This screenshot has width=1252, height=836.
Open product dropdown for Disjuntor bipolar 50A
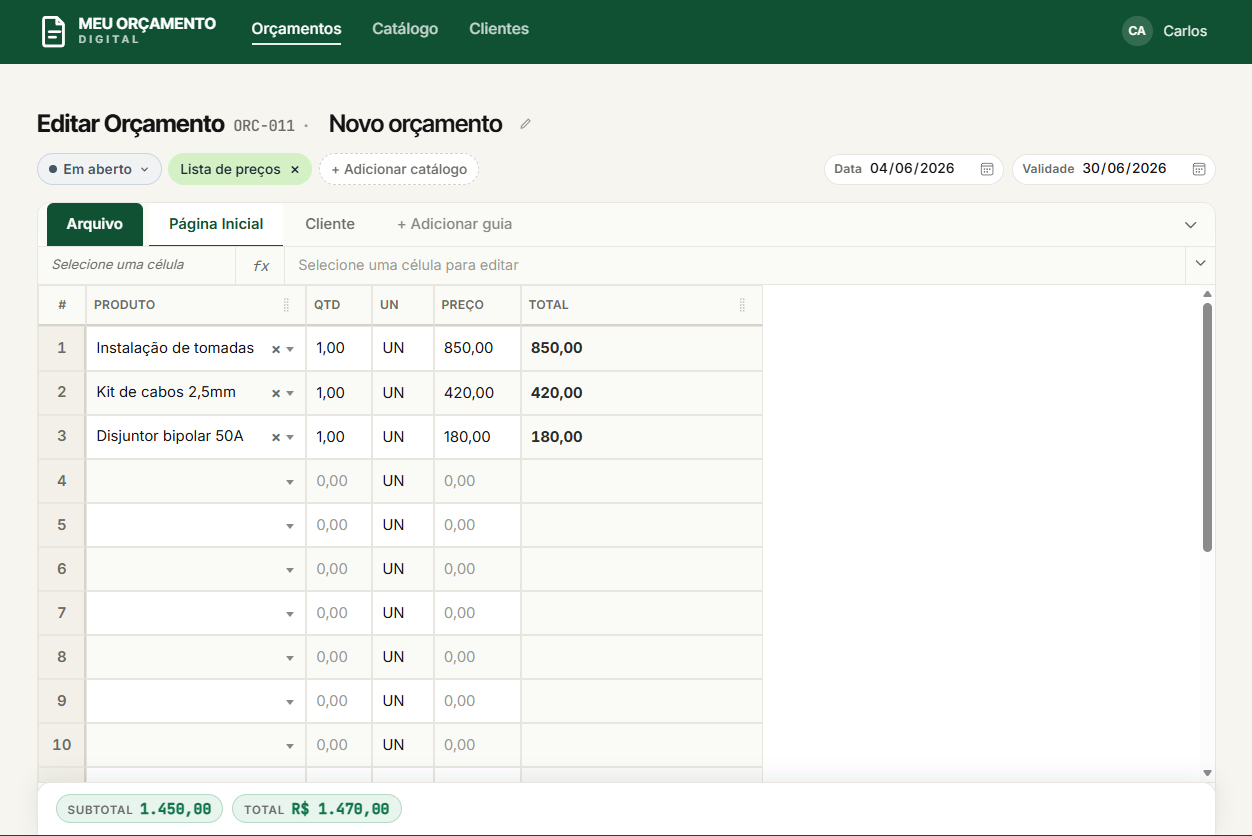[290, 437]
